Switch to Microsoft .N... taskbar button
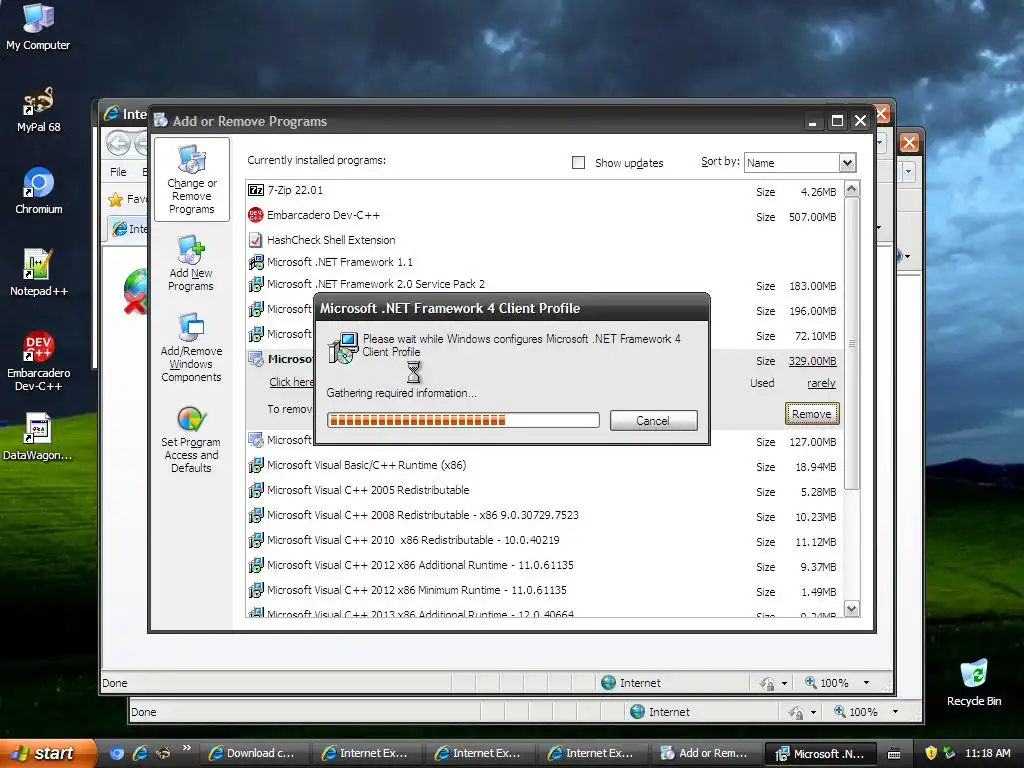 click(820, 754)
